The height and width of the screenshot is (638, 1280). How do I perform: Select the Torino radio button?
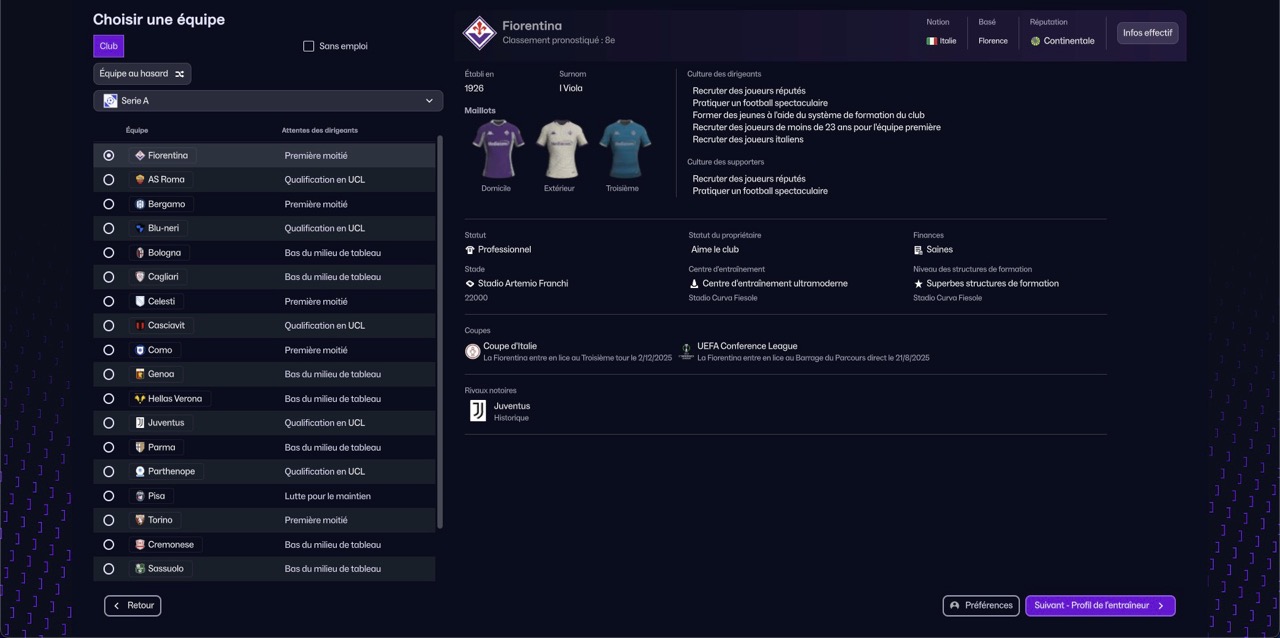109,520
